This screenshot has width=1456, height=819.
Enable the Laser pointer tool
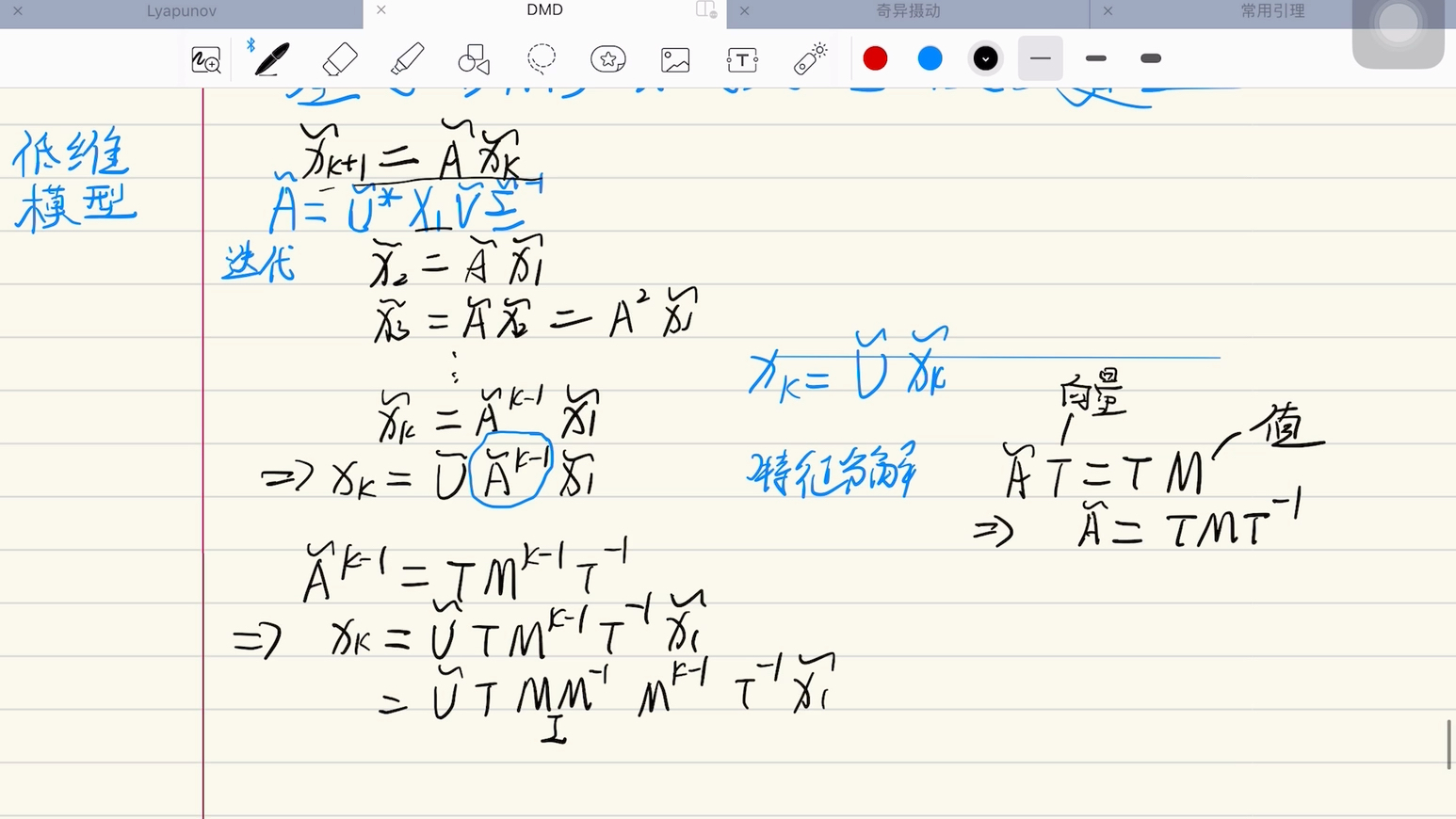(x=809, y=58)
